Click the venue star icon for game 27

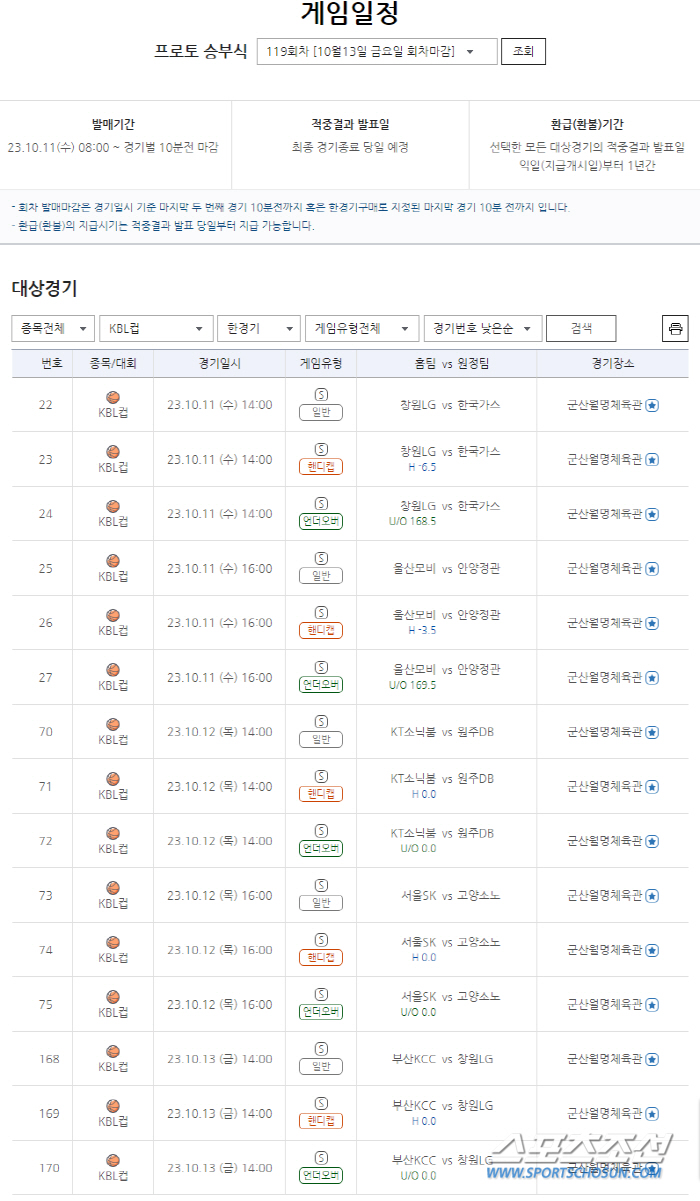pos(652,678)
